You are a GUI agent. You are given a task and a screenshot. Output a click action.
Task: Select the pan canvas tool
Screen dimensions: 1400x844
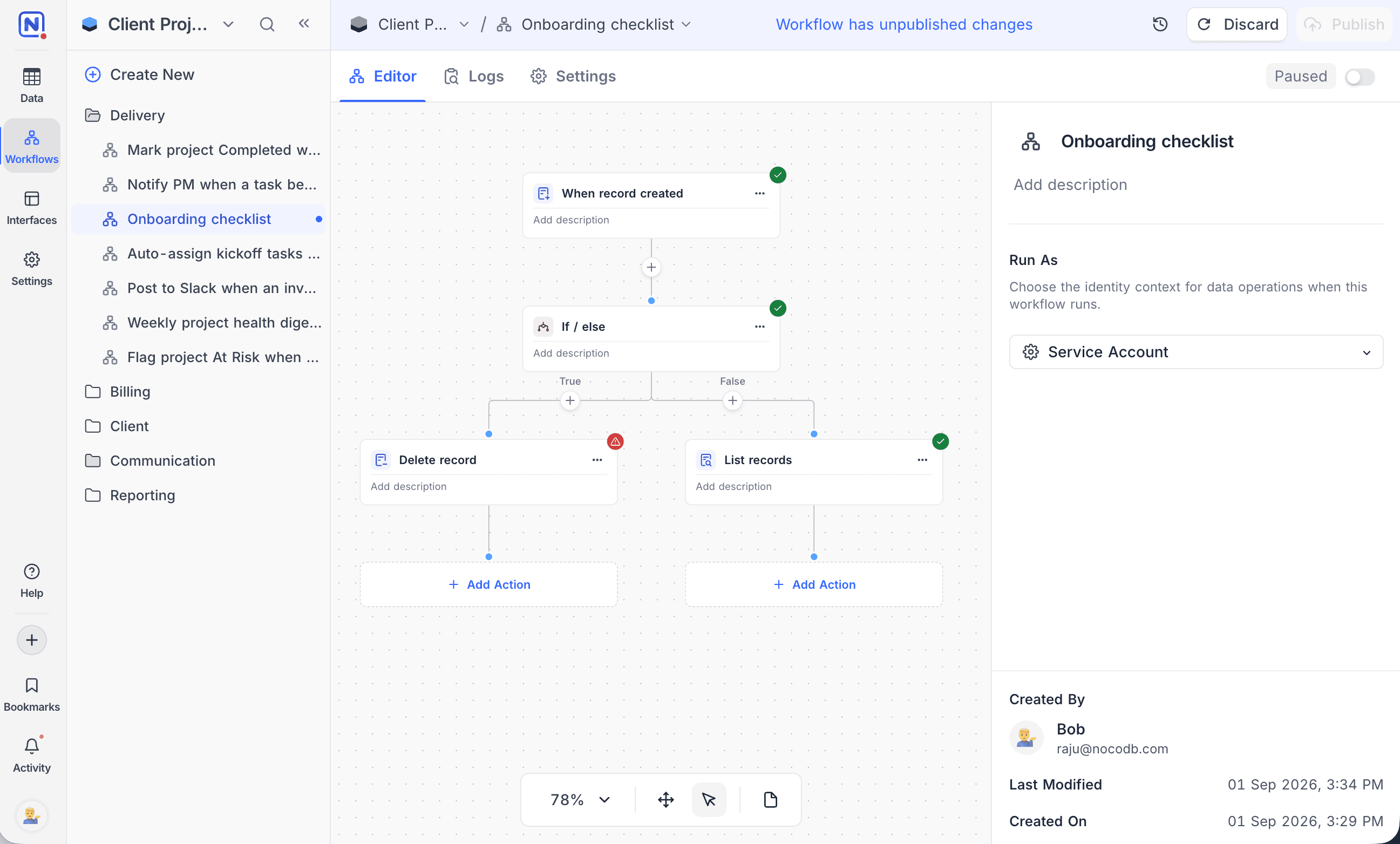(666, 800)
